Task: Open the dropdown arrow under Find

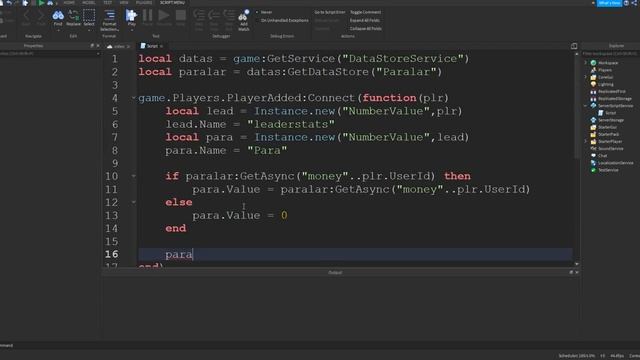Action: [x=58, y=30]
